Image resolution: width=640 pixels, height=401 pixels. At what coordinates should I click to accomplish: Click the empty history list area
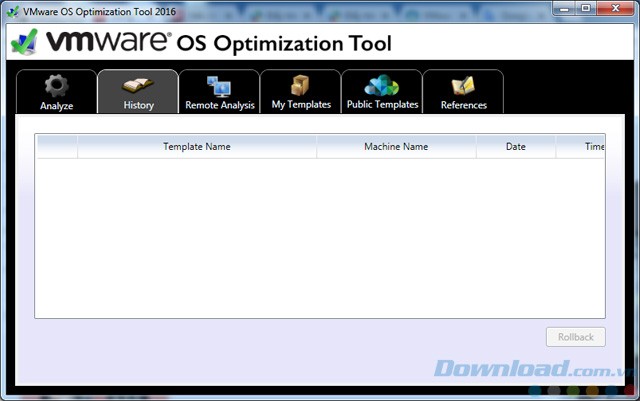pos(320,238)
